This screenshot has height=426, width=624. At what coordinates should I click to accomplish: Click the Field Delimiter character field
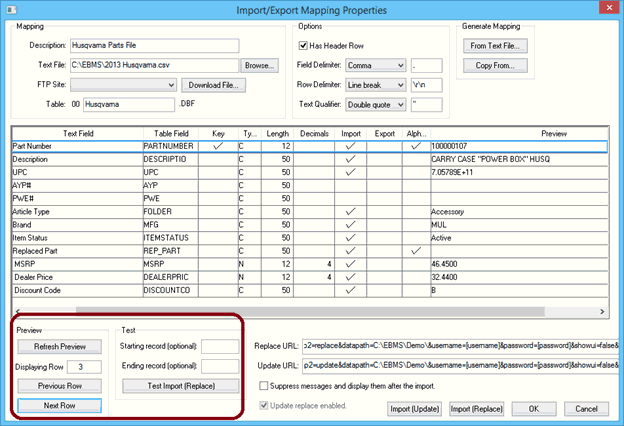pyautogui.click(x=427, y=65)
